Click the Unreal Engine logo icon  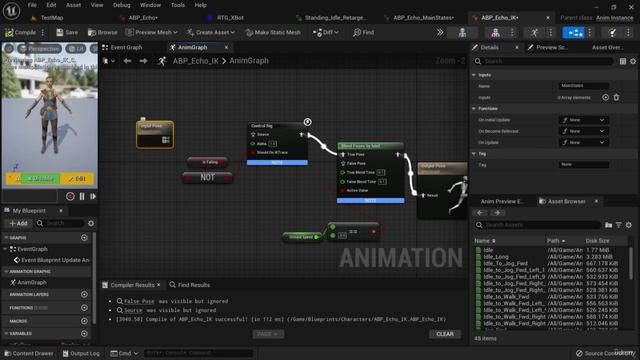[11, 11]
